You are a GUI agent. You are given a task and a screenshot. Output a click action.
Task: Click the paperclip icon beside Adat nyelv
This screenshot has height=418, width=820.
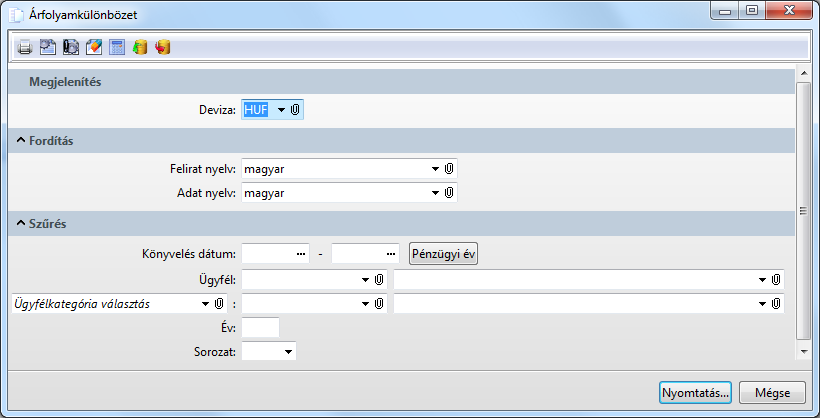[x=450, y=192]
